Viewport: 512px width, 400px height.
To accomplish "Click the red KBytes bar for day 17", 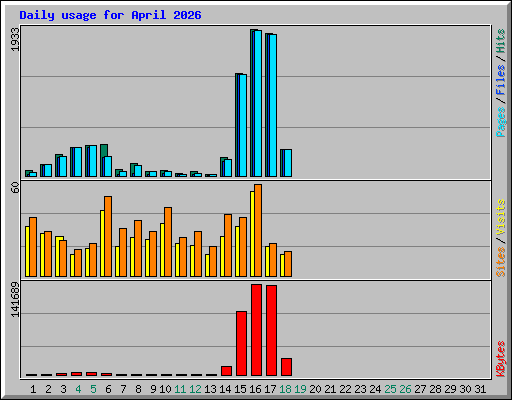I will (271, 331).
